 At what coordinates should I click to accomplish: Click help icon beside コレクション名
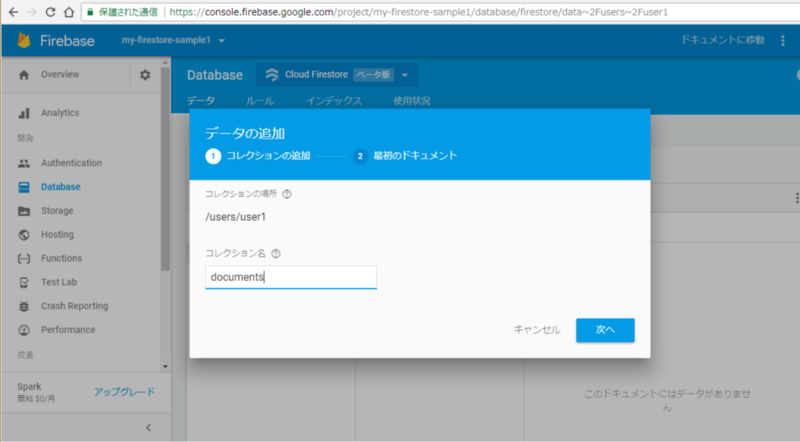pos(276,254)
